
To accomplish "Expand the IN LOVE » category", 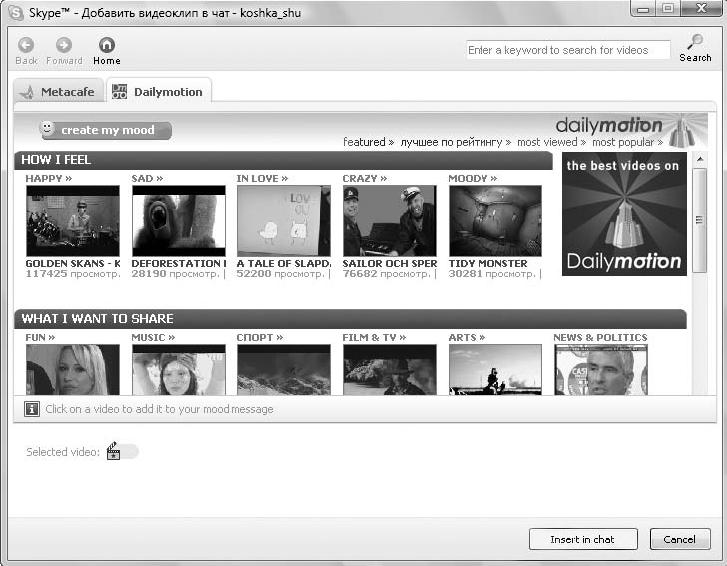I will pos(262,179).
